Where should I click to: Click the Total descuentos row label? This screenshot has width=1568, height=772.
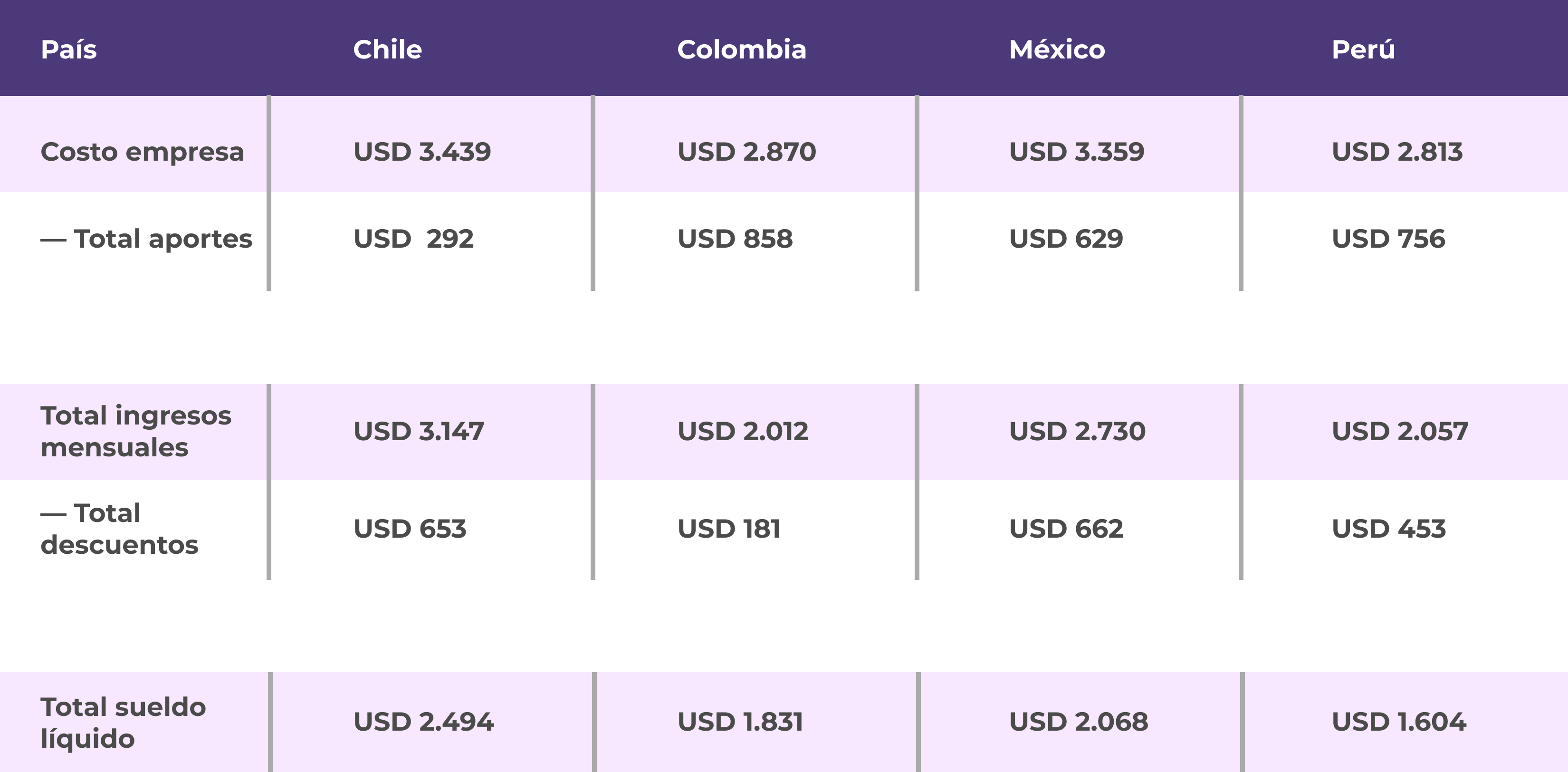coord(119,529)
